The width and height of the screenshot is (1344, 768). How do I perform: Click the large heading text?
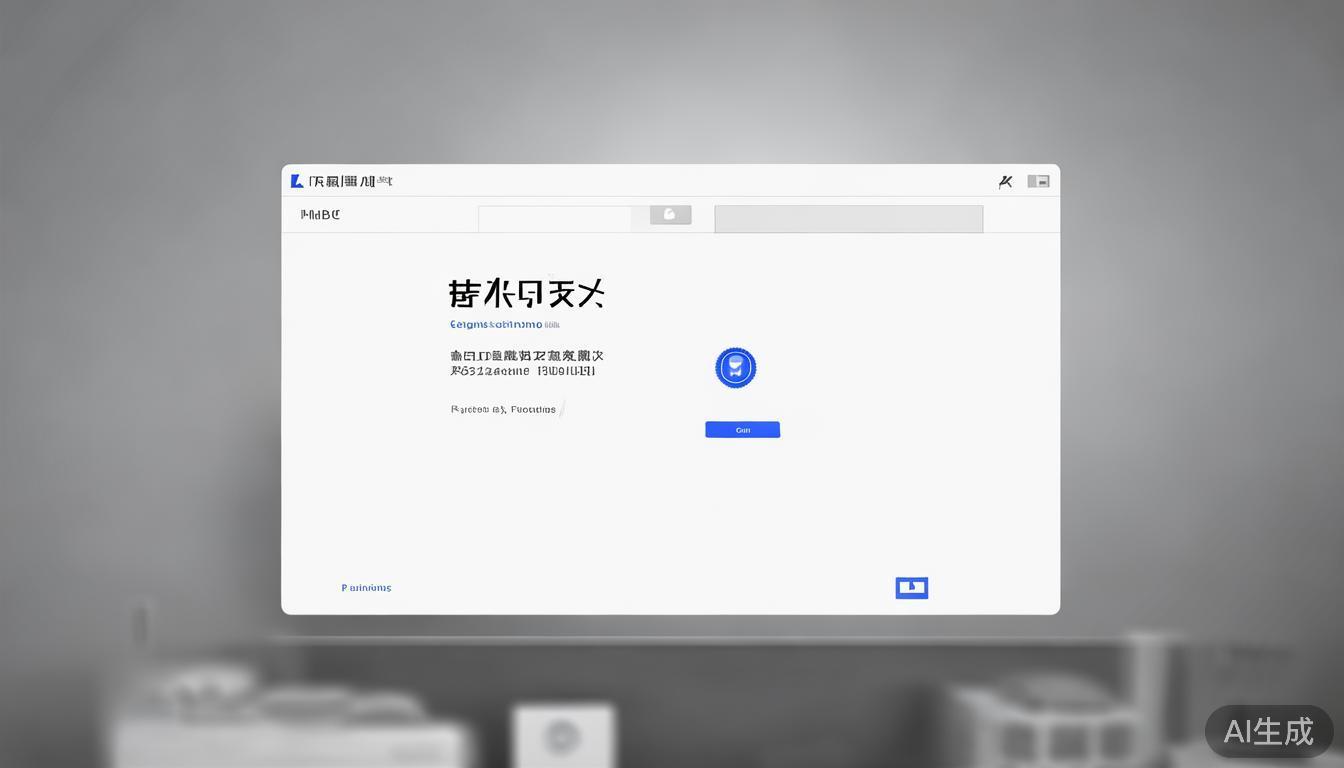coord(527,293)
